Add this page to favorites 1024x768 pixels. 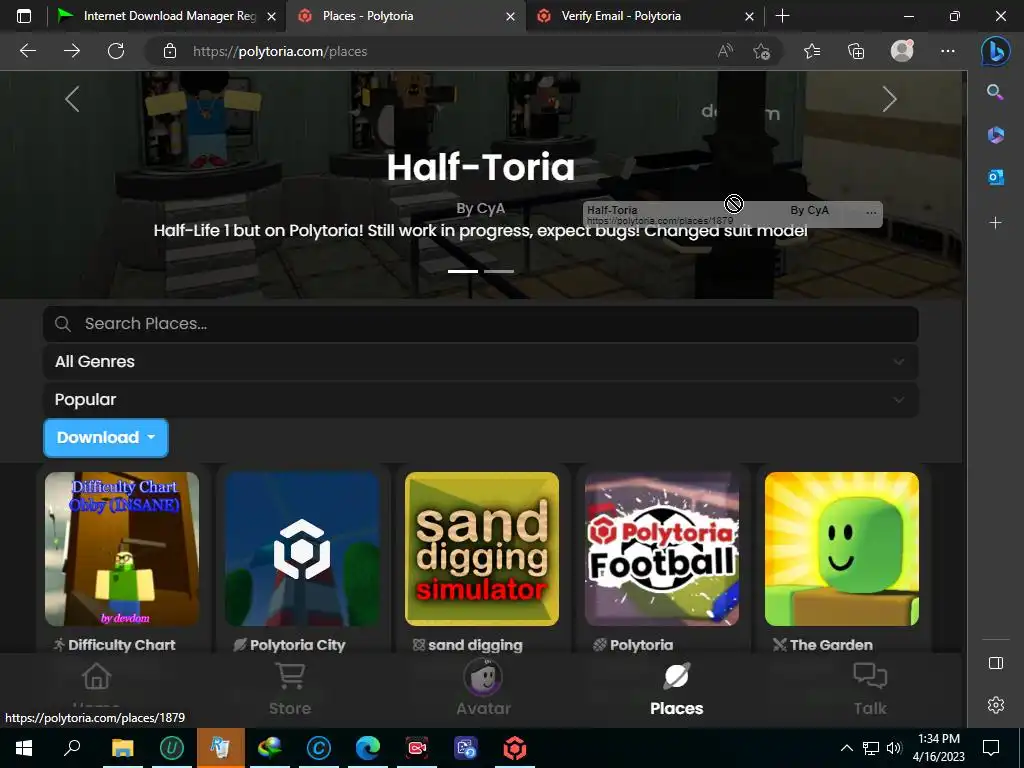pyautogui.click(x=761, y=51)
